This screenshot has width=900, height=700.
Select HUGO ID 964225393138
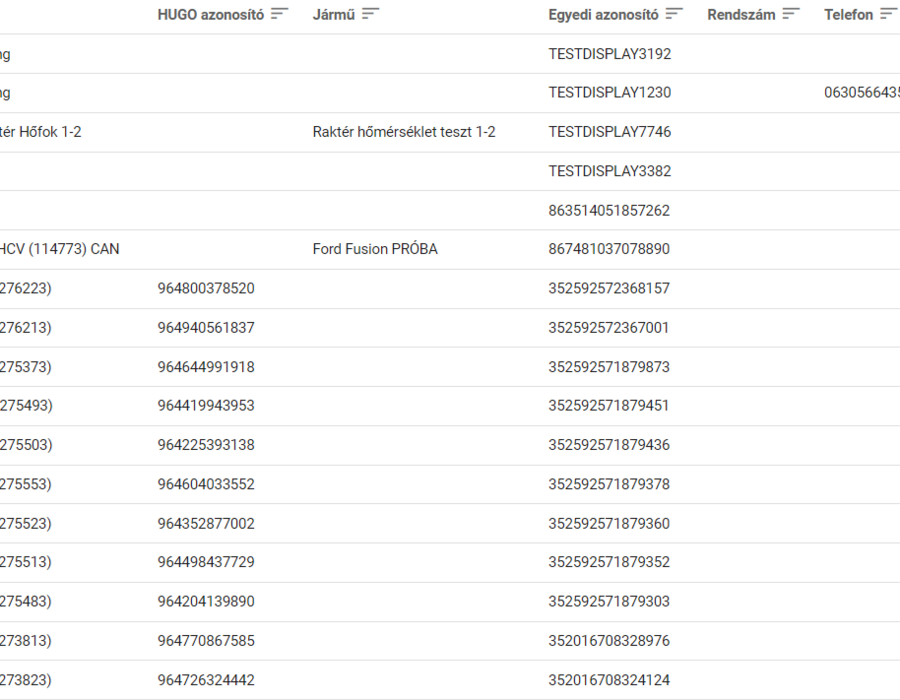[x=206, y=445]
